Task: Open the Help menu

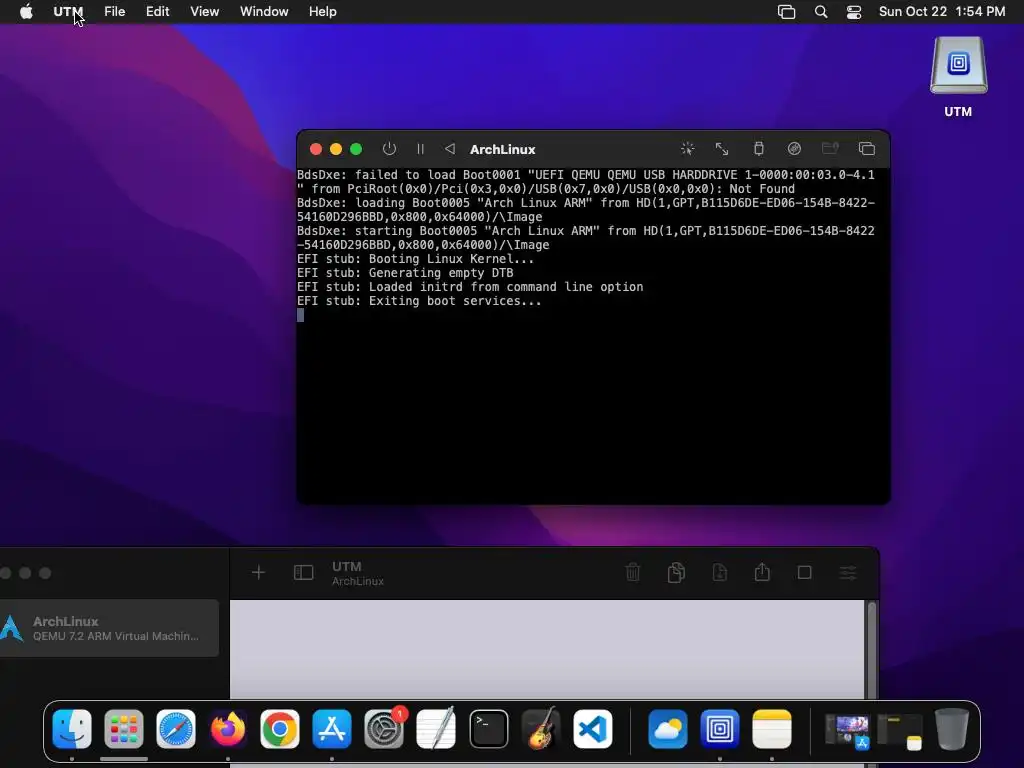Action: (323, 12)
